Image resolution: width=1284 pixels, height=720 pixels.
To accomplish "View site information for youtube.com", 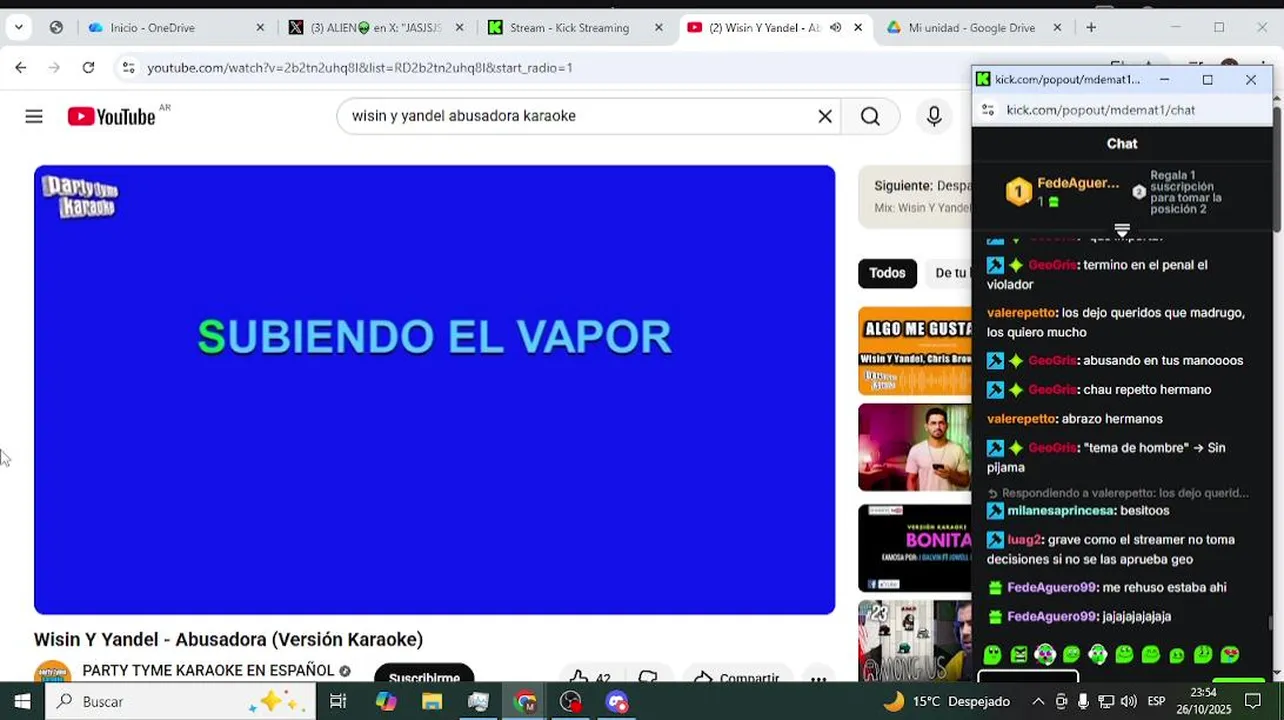I will (127, 68).
